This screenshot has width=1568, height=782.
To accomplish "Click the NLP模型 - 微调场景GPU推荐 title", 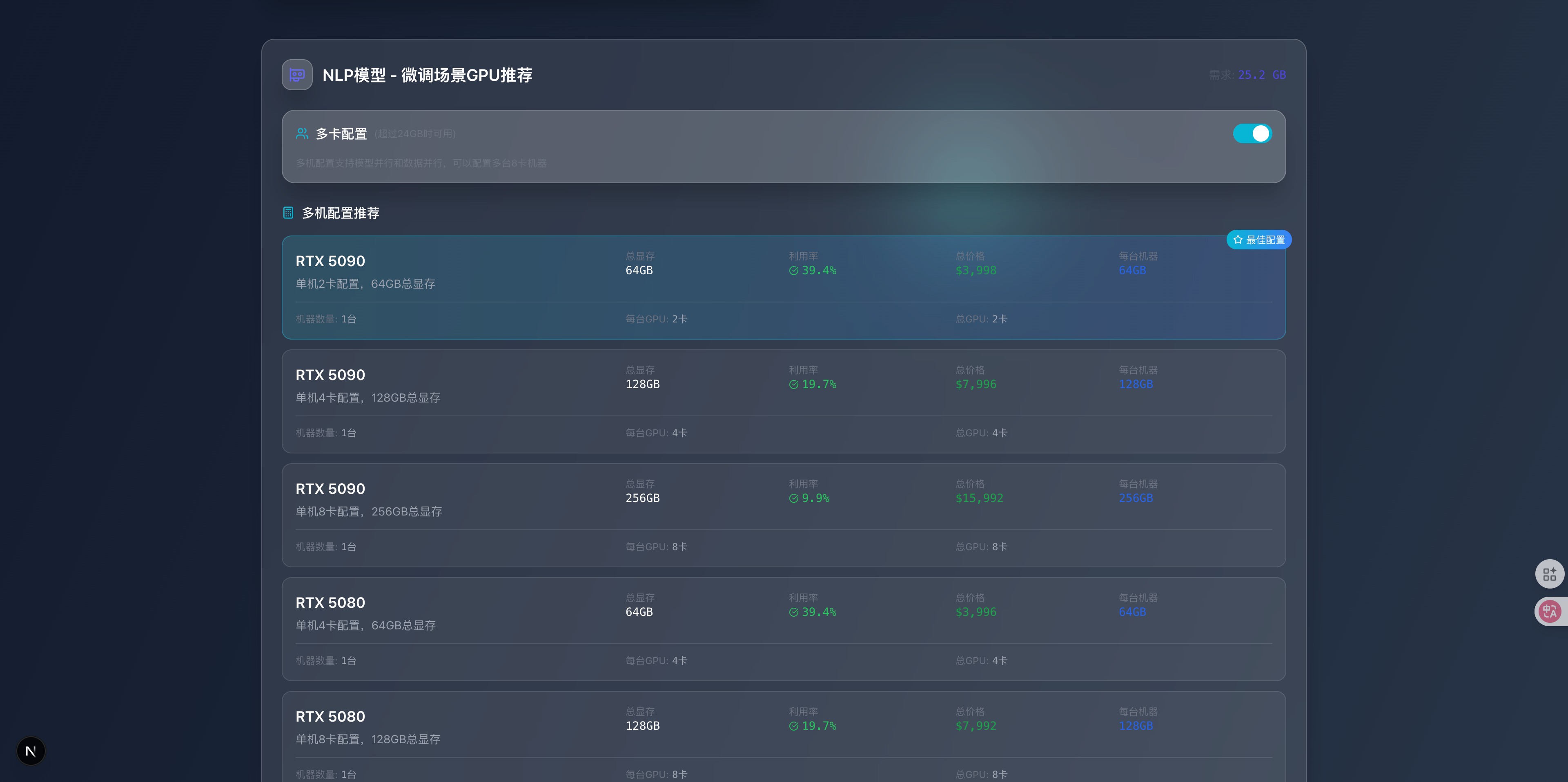I will pos(427,75).
